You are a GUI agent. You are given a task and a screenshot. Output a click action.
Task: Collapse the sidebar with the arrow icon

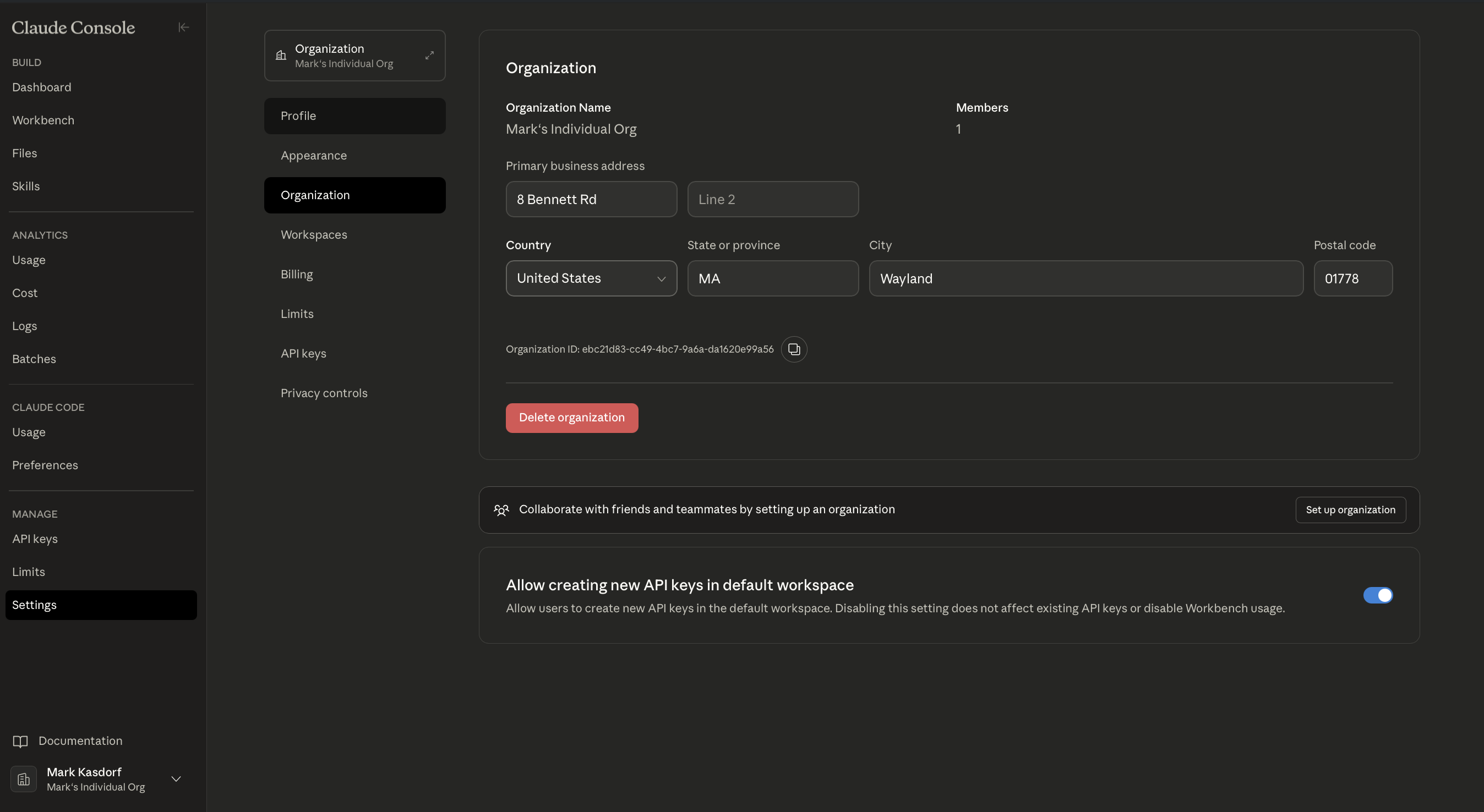coord(183,27)
